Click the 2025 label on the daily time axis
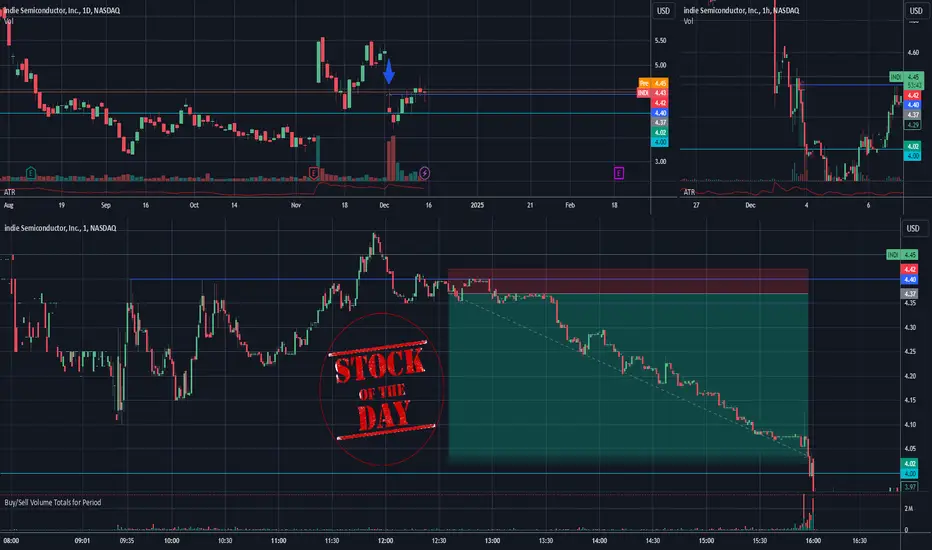Image resolution: width=932 pixels, height=550 pixels. [477, 205]
